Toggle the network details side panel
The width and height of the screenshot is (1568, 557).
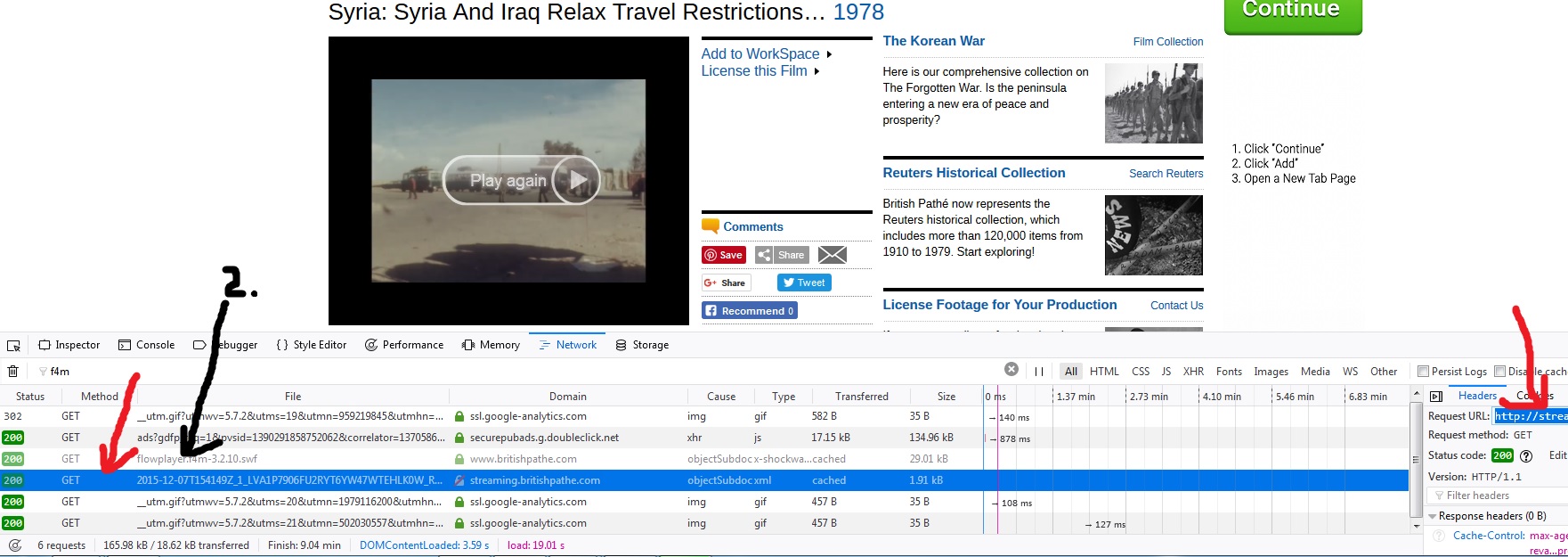pos(1435,397)
